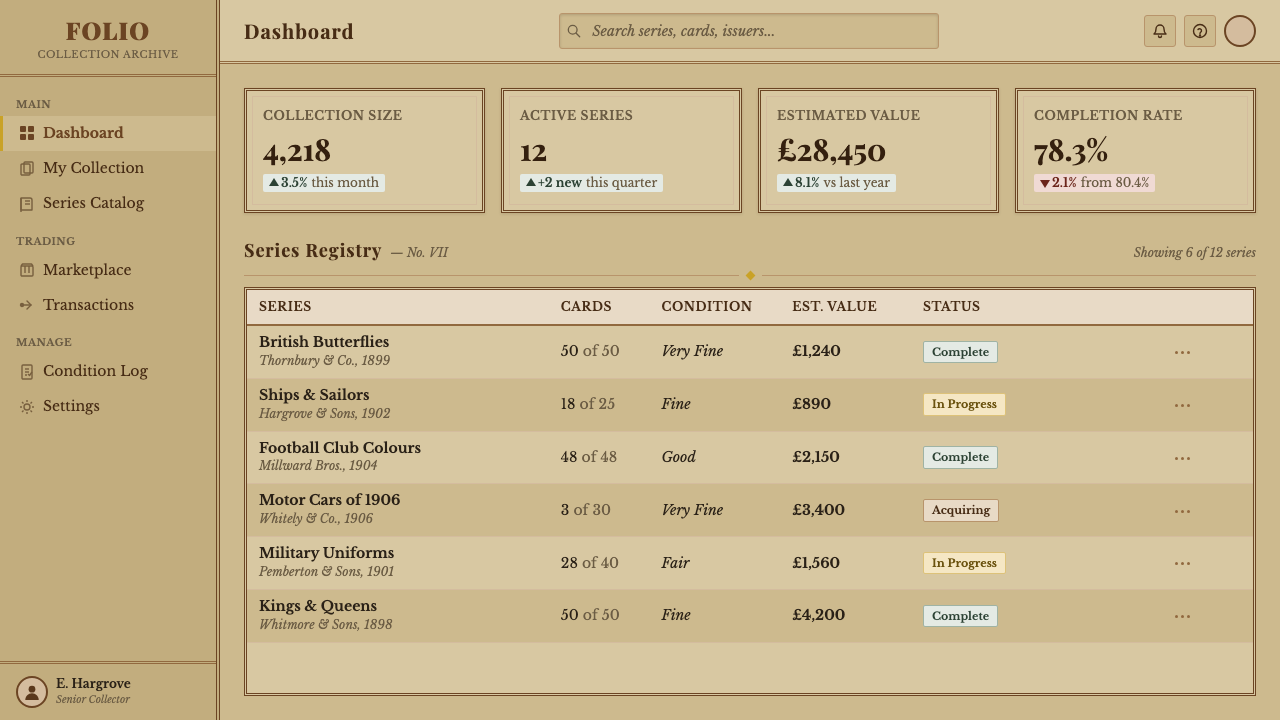Click the 2.1% from 80.4% badge
The width and height of the screenshot is (1280, 720).
coord(1094,183)
